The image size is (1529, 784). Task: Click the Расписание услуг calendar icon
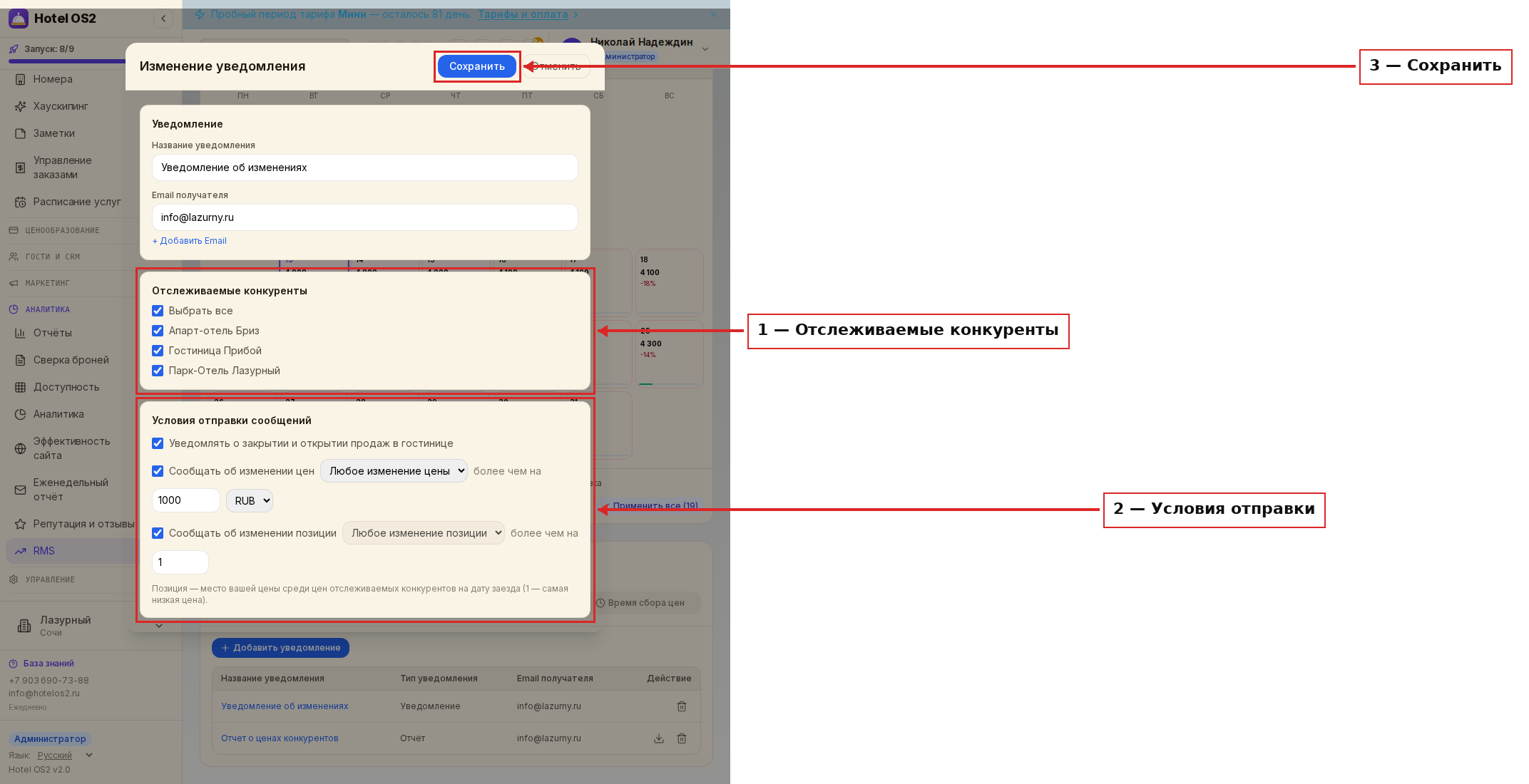click(20, 202)
